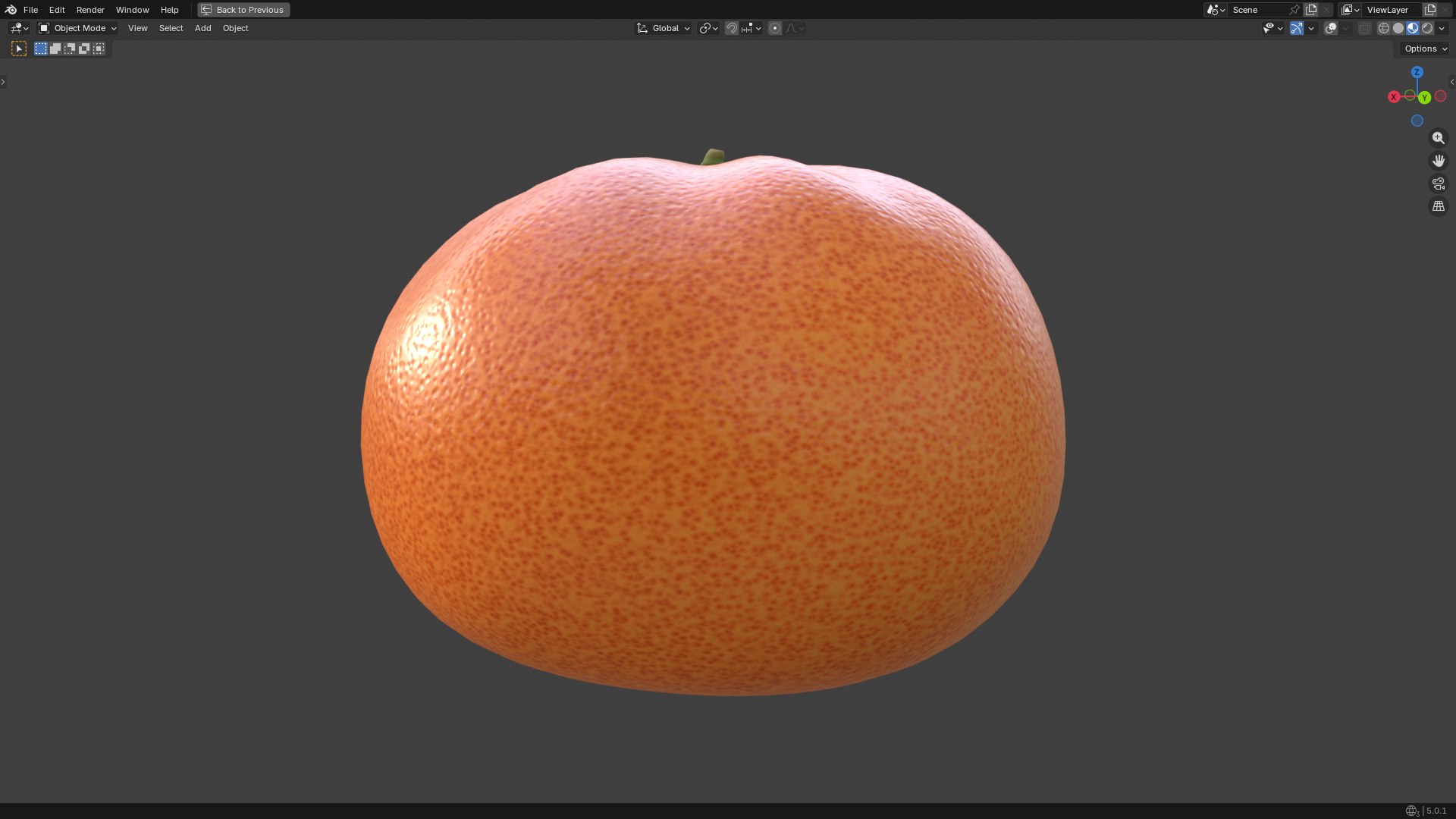This screenshot has width=1456, height=819.
Task: Click the ViewLayer name field
Action: pos(1392,10)
